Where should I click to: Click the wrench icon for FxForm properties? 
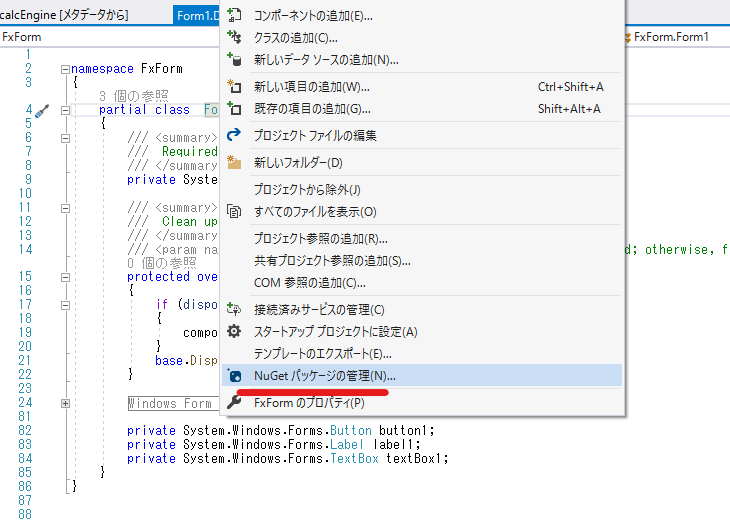coord(234,402)
